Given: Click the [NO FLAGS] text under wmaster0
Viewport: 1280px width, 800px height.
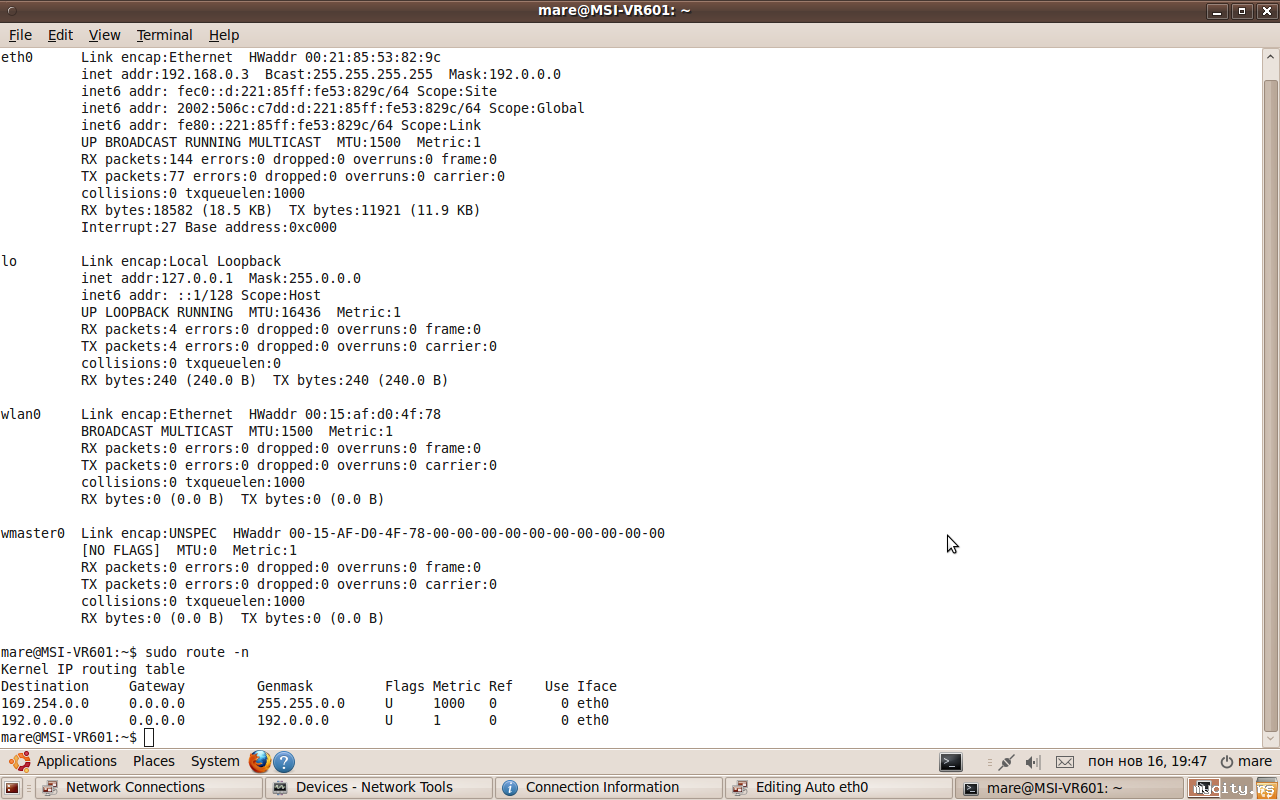Looking at the screenshot, I should (x=121, y=550).
